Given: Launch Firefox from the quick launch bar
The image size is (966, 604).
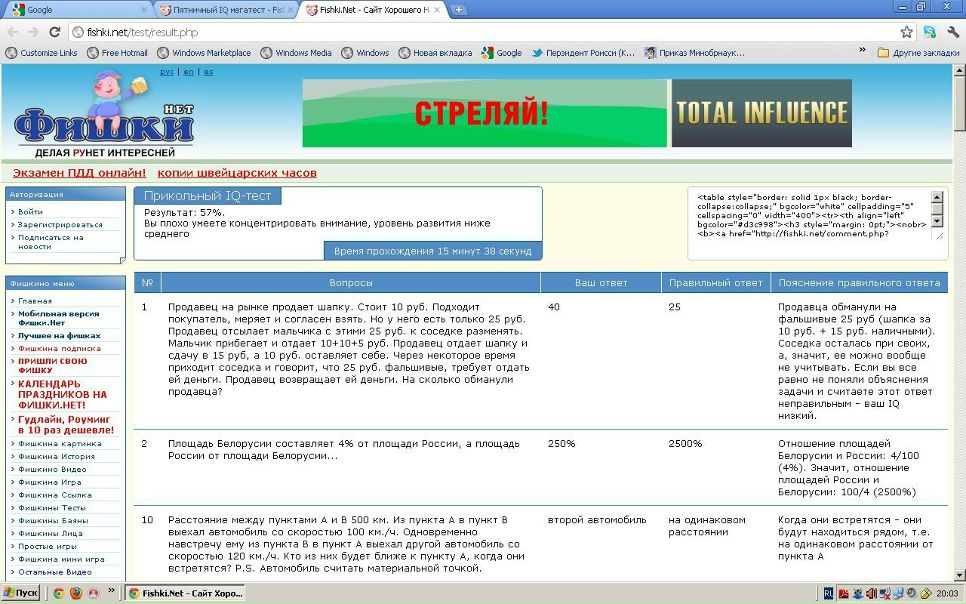Looking at the screenshot, I should 75,593.
